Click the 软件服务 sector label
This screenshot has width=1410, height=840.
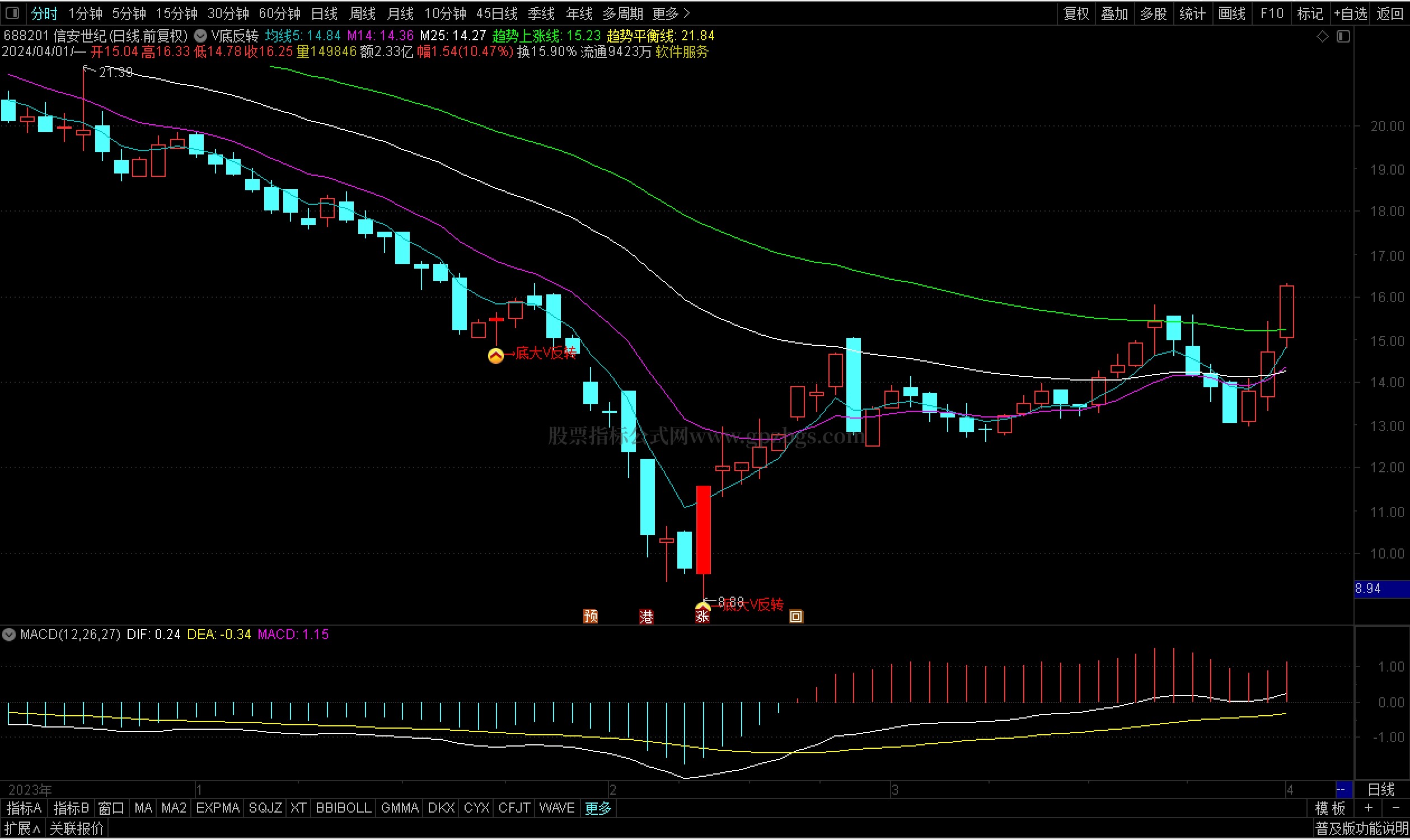pyautogui.click(x=682, y=52)
